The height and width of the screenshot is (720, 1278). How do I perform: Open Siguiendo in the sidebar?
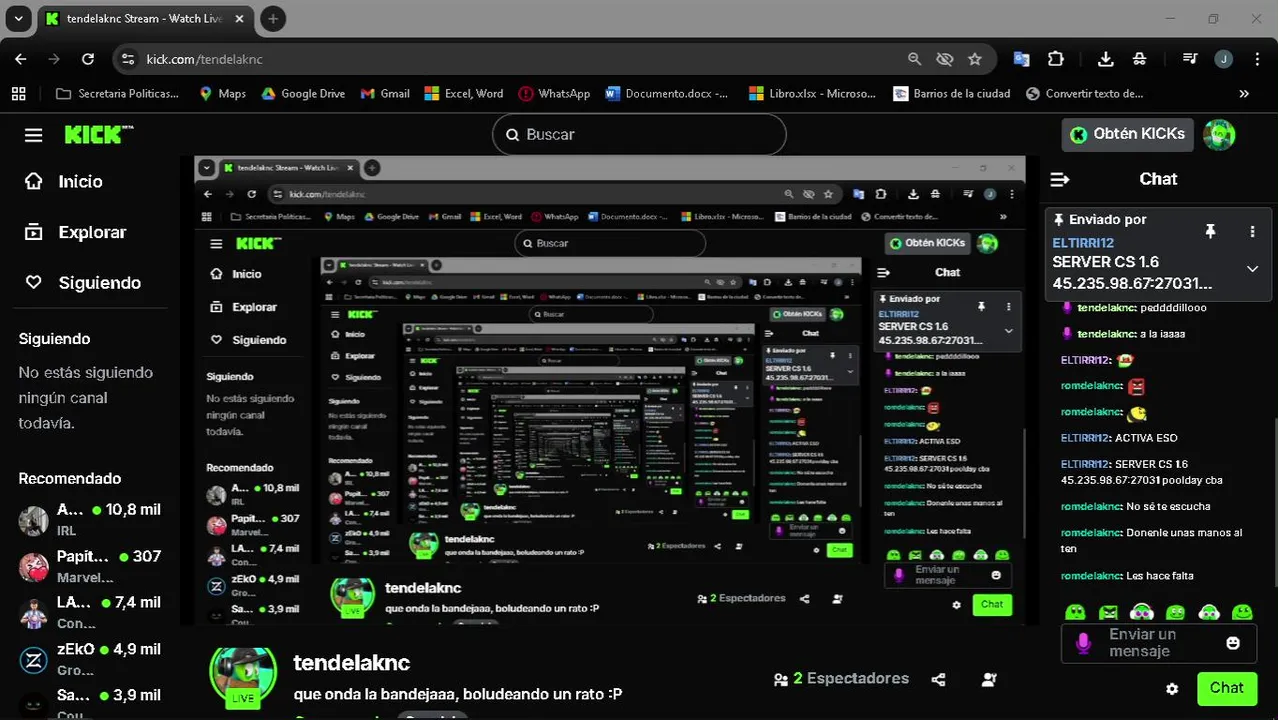point(83,283)
